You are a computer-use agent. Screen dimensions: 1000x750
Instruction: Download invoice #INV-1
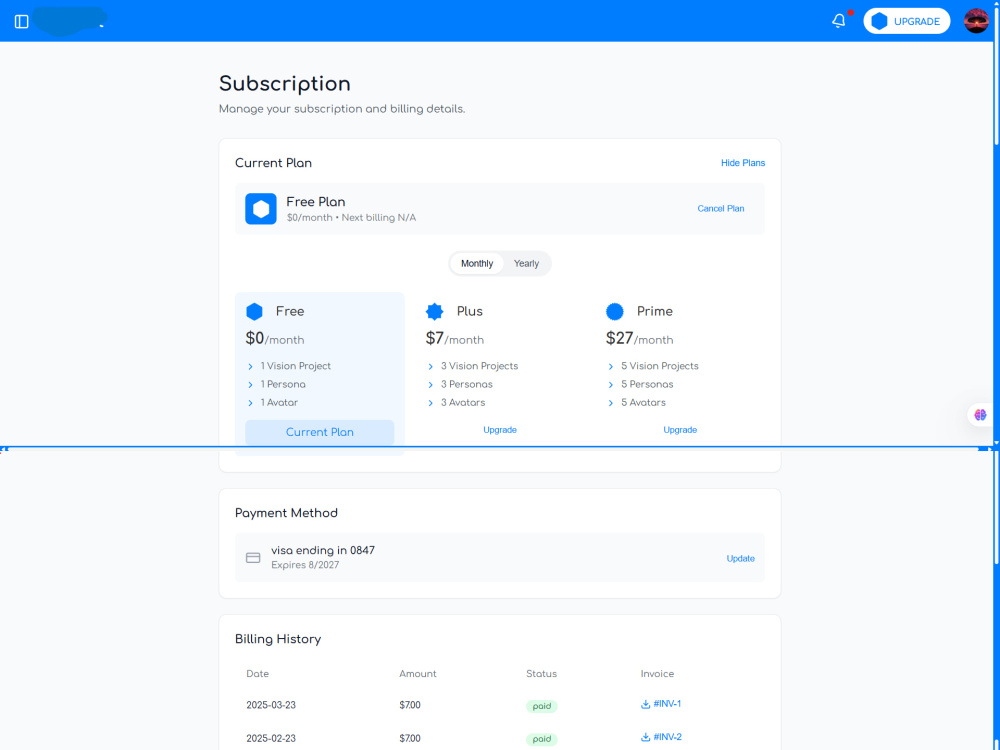pyautogui.click(x=661, y=704)
